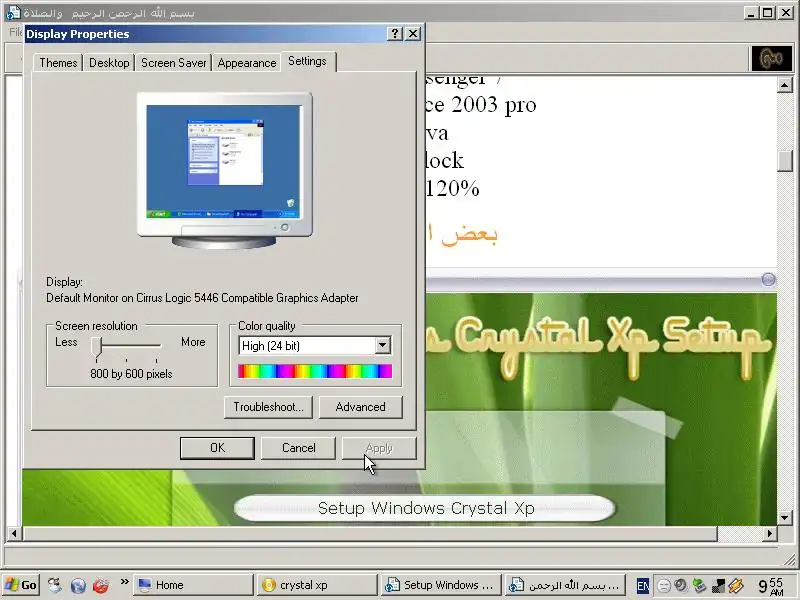The width and height of the screenshot is (800, 600).
Task: Open the Screen Saver tab
Action: [x=173, y=63]
